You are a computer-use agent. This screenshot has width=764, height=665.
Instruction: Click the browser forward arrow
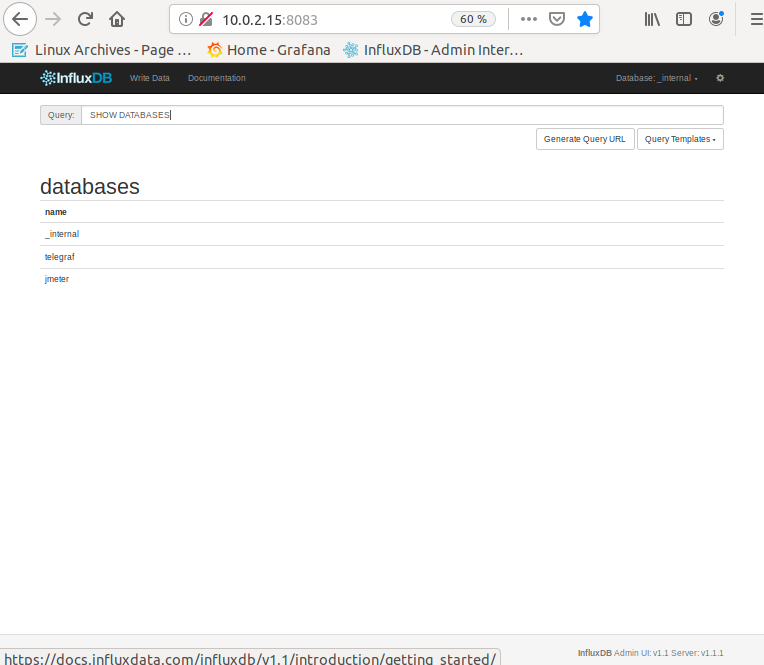(x=53, y=19)
